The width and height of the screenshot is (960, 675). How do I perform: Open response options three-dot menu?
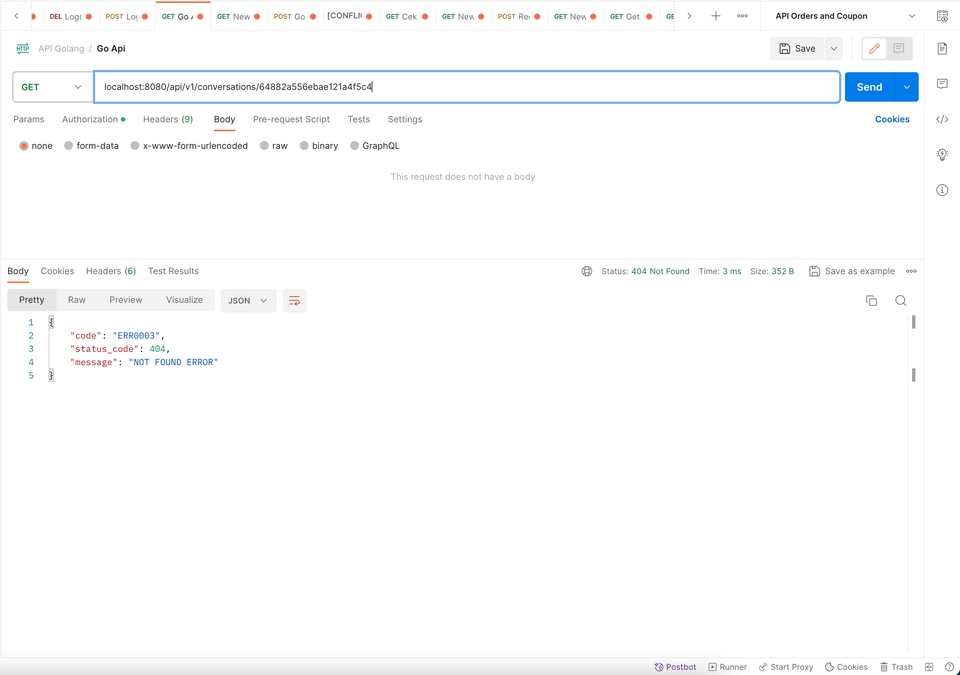coord(911,271)
